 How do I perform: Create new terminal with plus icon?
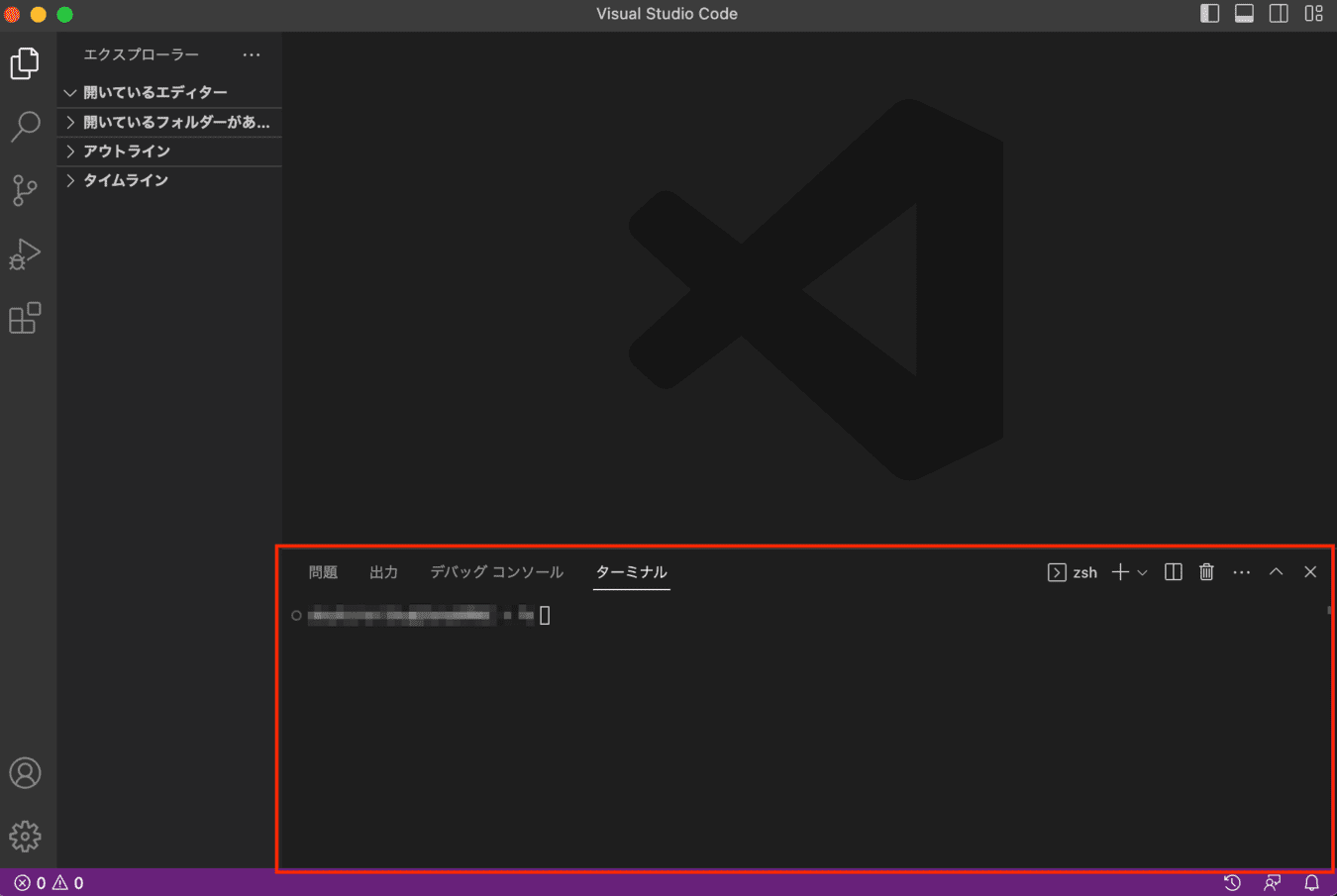pos(1120,572)
